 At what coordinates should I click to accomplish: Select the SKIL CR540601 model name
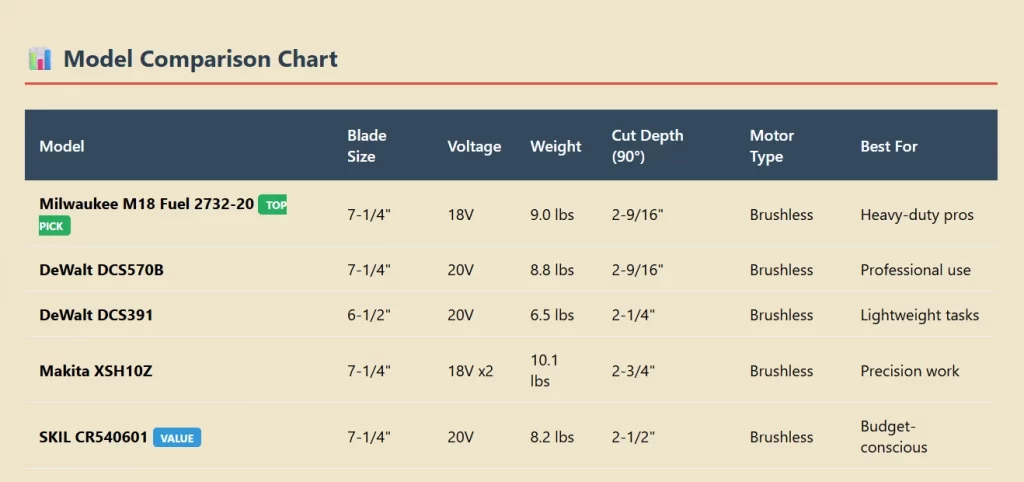(x=93, y=437)
